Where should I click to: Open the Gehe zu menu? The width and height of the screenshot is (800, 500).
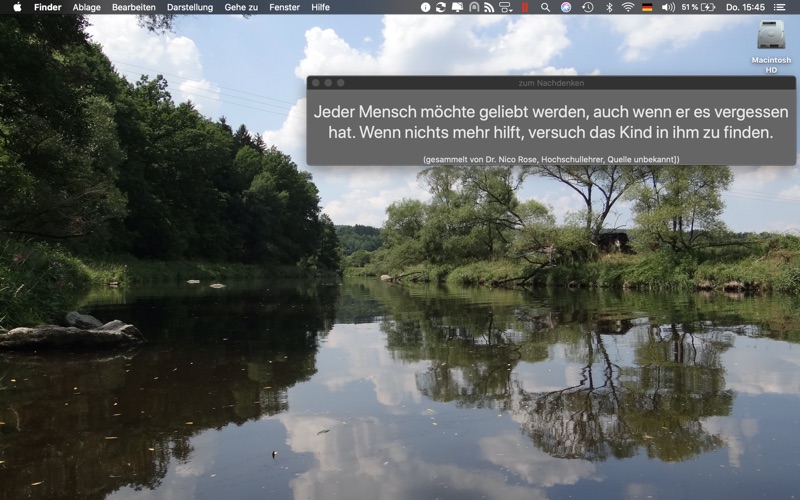(x=241, y=7)
